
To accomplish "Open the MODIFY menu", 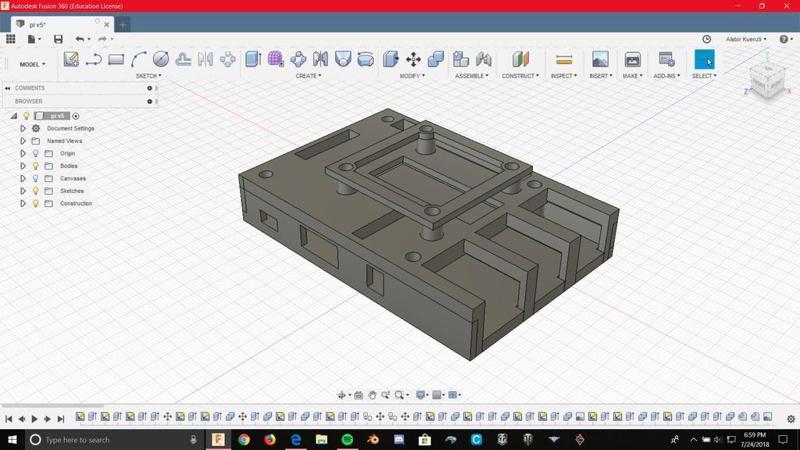I will pyautogui.click(x=412, y=76).
